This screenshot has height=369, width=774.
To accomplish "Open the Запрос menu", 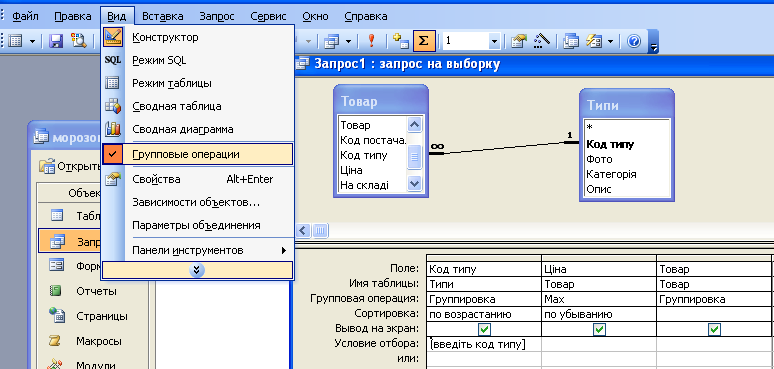I will 217,16.
